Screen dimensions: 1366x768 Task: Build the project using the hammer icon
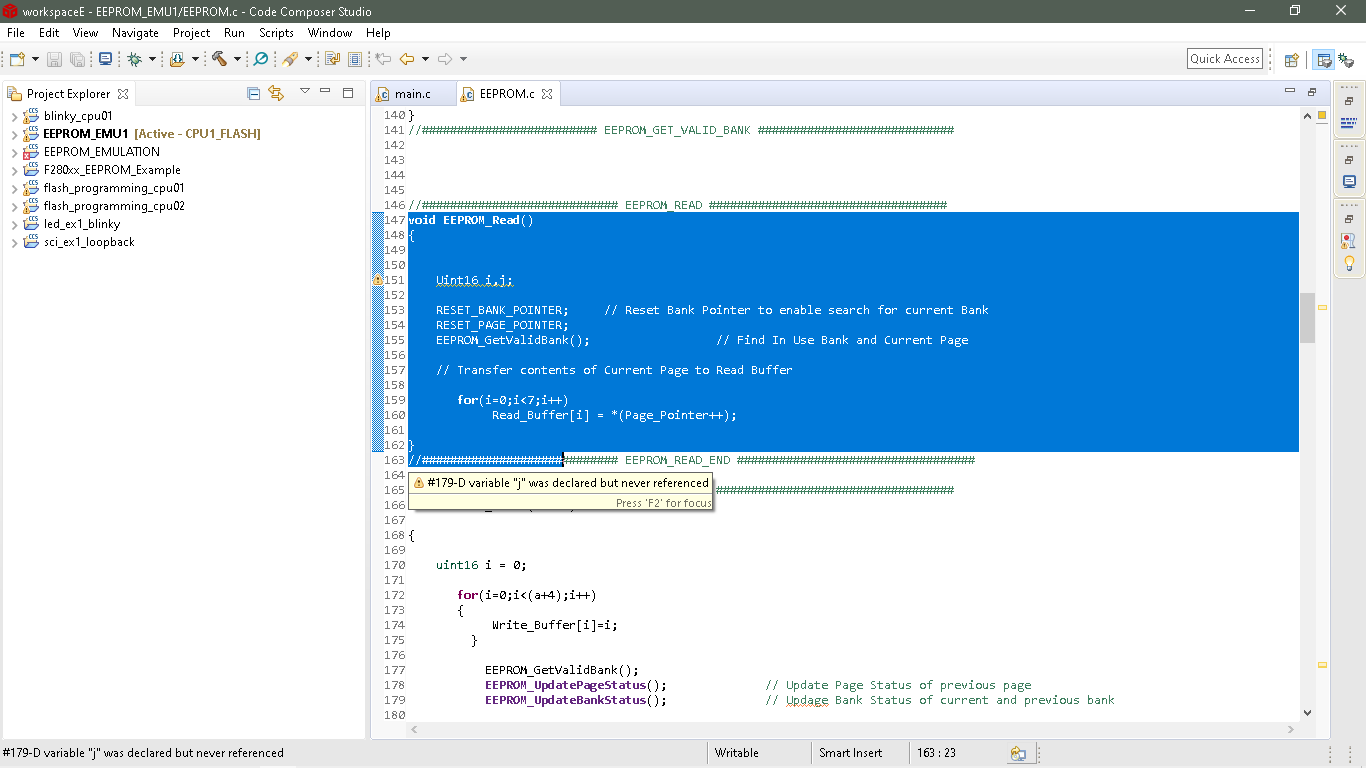pos(218,58)
